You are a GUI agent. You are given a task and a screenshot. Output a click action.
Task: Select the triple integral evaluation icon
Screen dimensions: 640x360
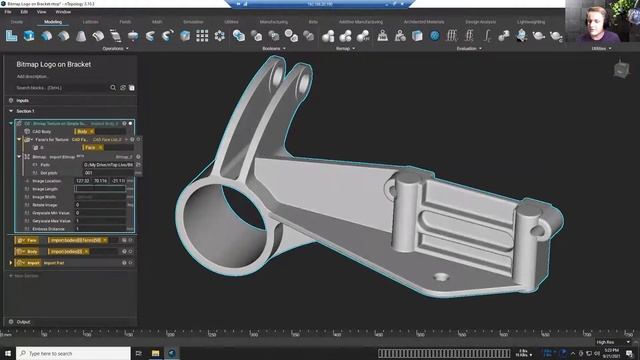(452, 36)
